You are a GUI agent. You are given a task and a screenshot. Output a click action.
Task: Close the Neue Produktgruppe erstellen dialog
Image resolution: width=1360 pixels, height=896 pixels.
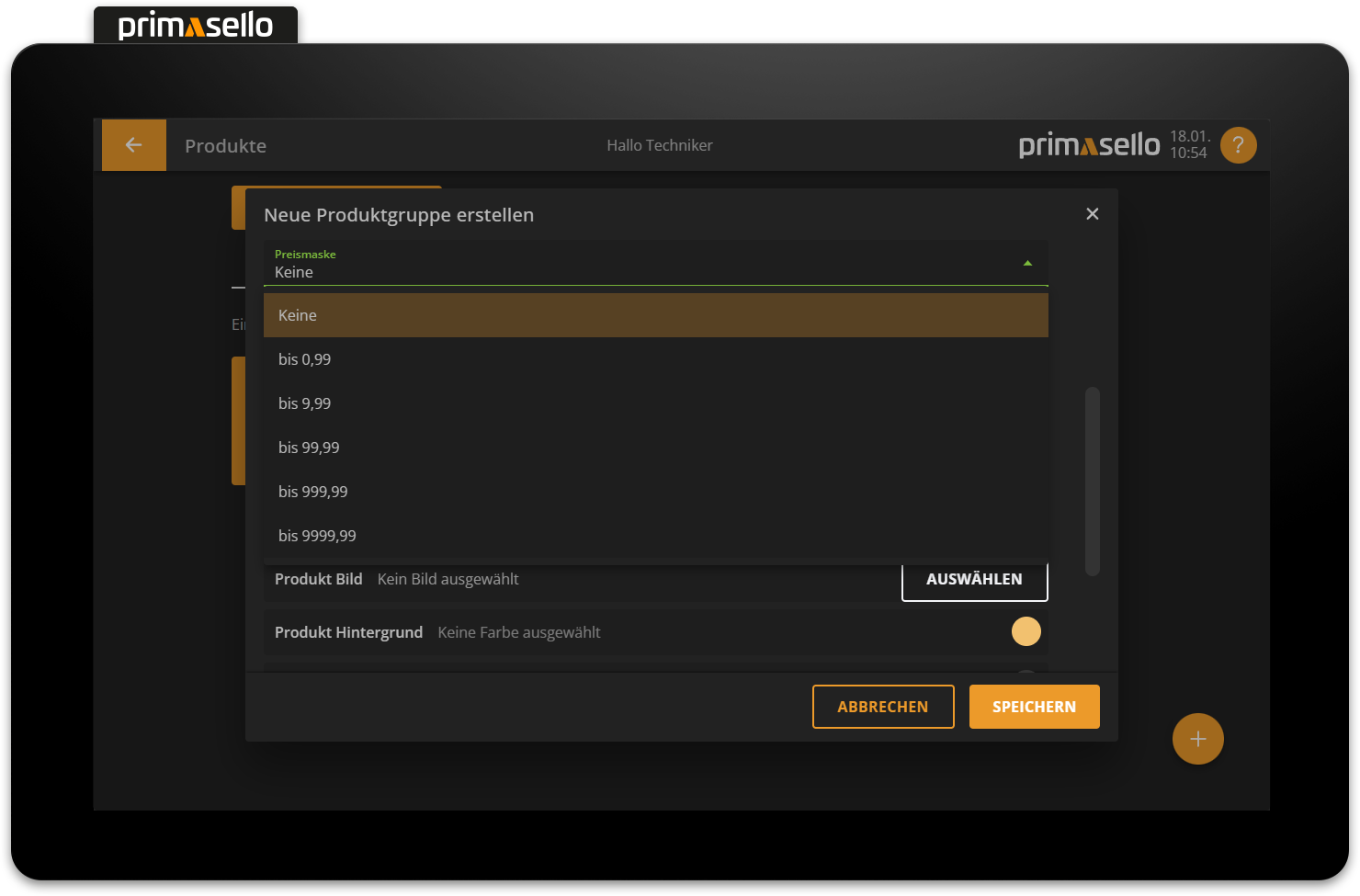(1092, 214)
